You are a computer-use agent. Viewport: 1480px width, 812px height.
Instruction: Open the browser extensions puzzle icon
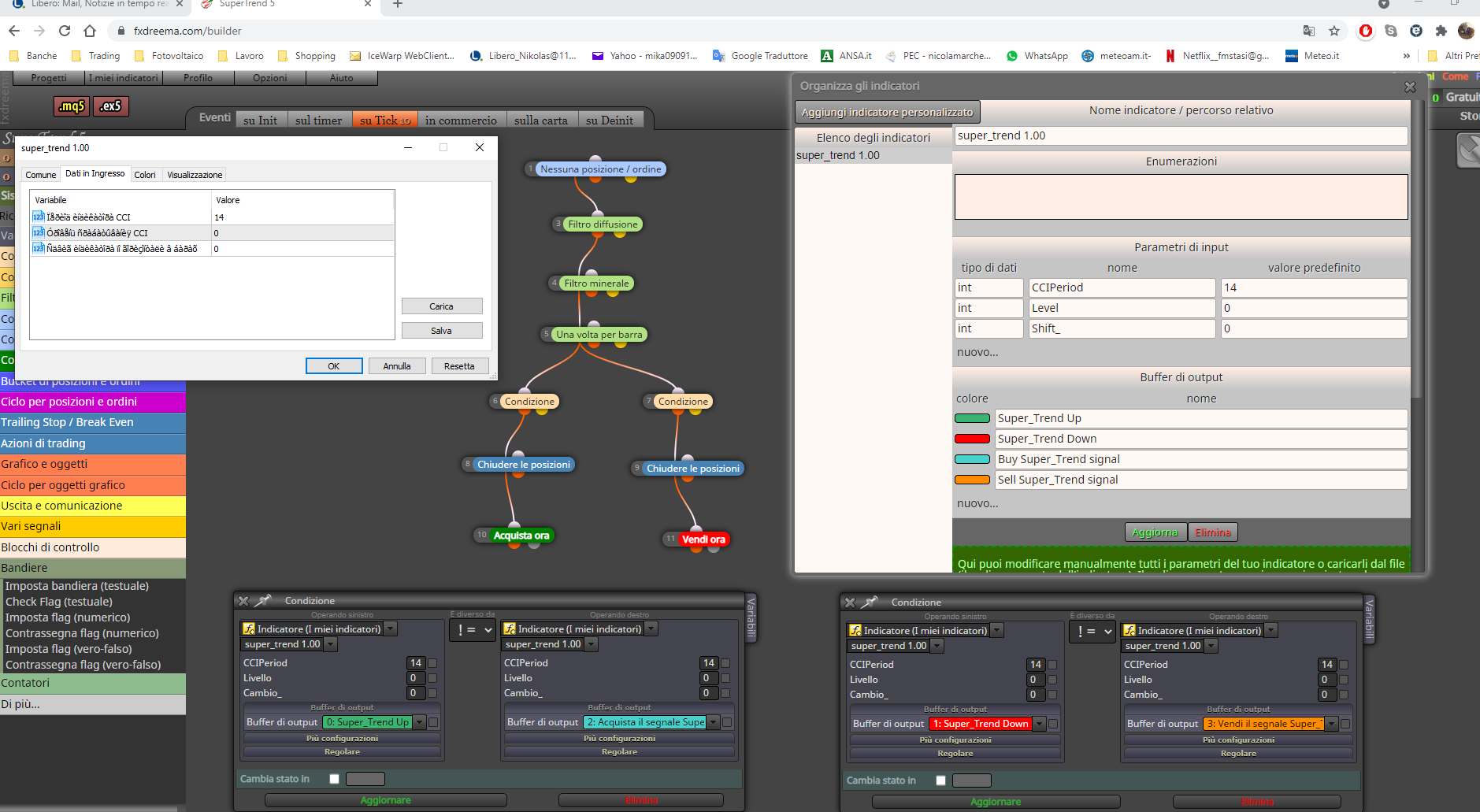pos(1441,31)
